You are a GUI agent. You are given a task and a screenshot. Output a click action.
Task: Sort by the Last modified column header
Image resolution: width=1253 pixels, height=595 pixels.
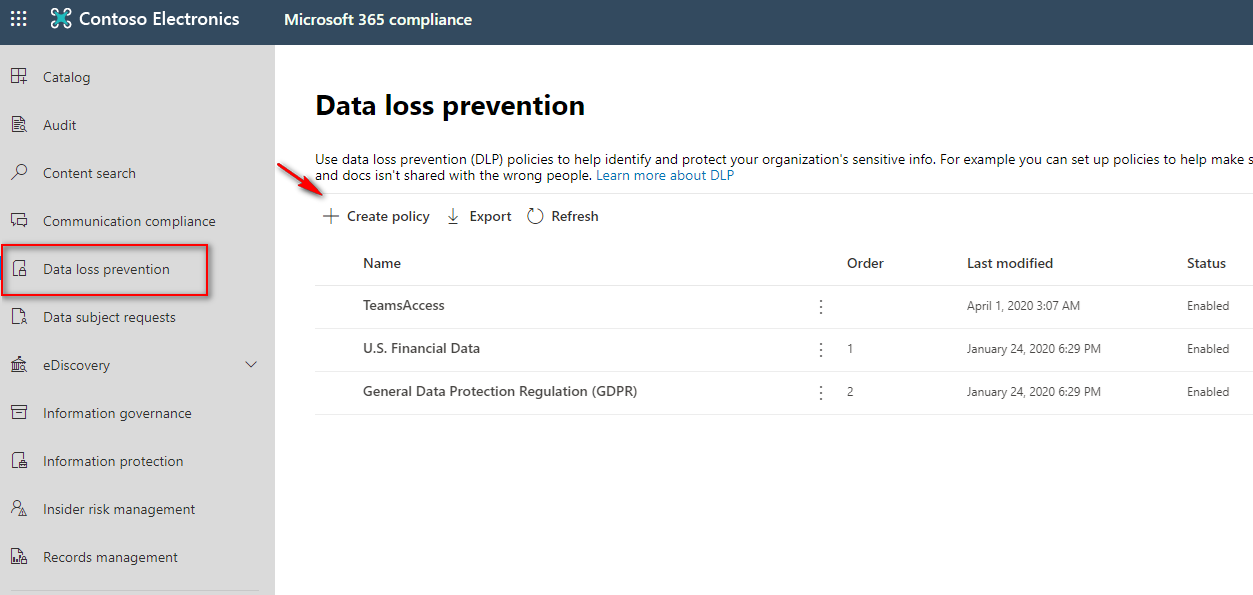1010,263
